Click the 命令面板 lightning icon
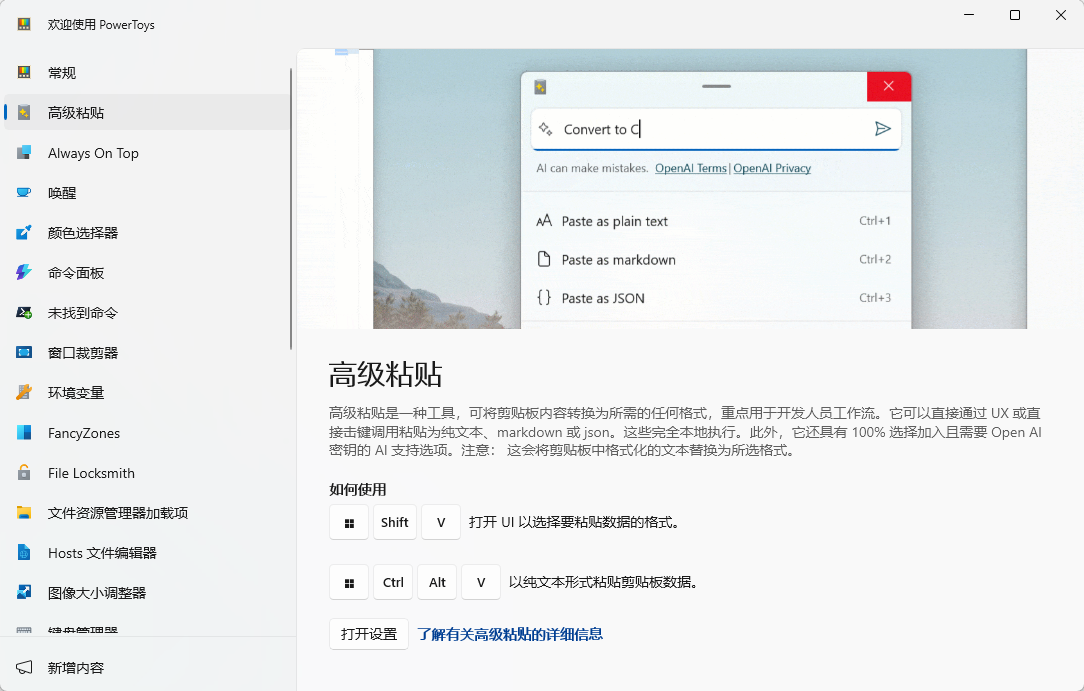This screenshot has height=691, width=1084. pyautogui.click(x=24, y=272)
